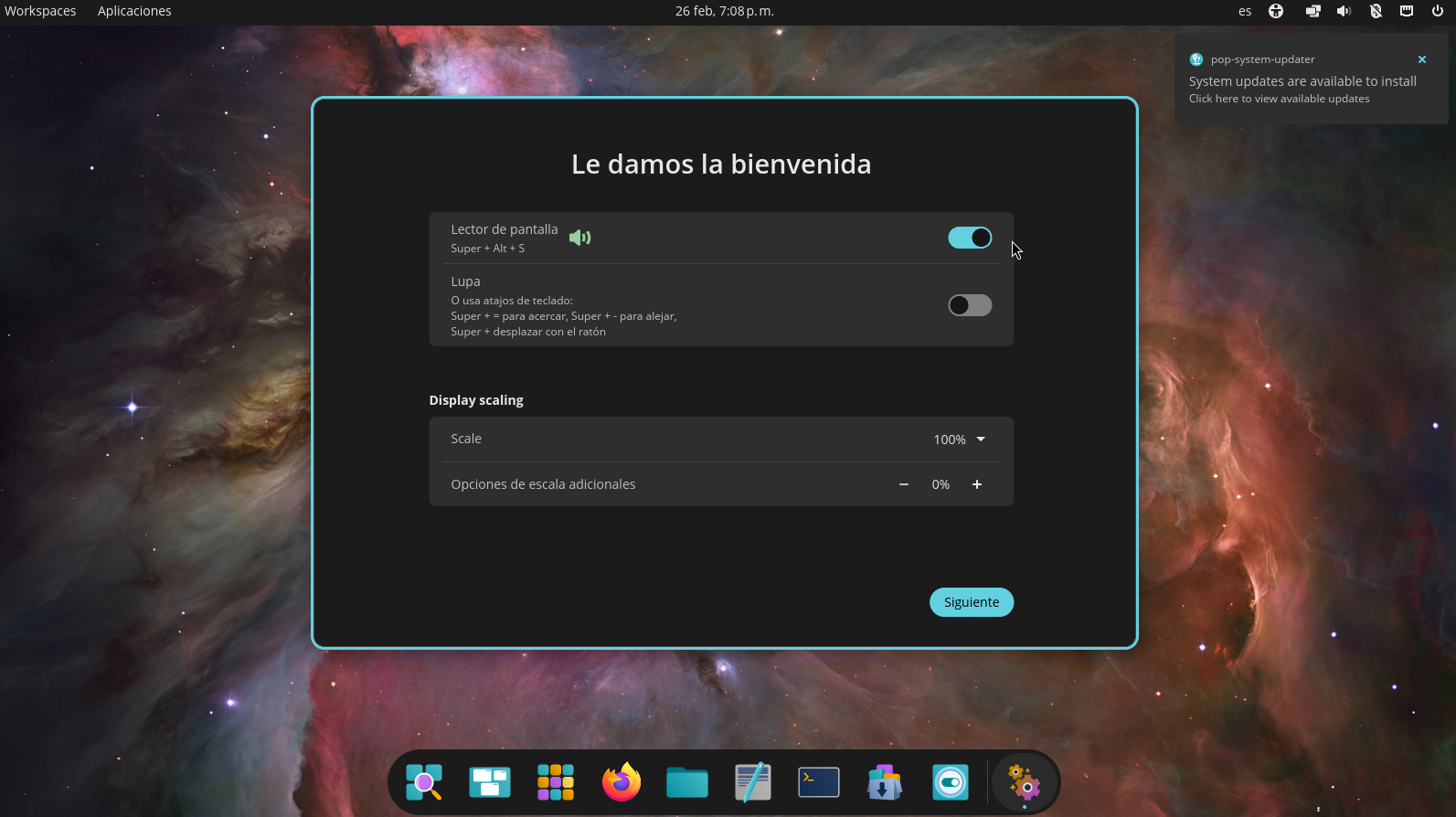The width and height of the screenshot is (1456, 817).
Task: Open the settings toggle app in dock
Action: coord(951,782)
